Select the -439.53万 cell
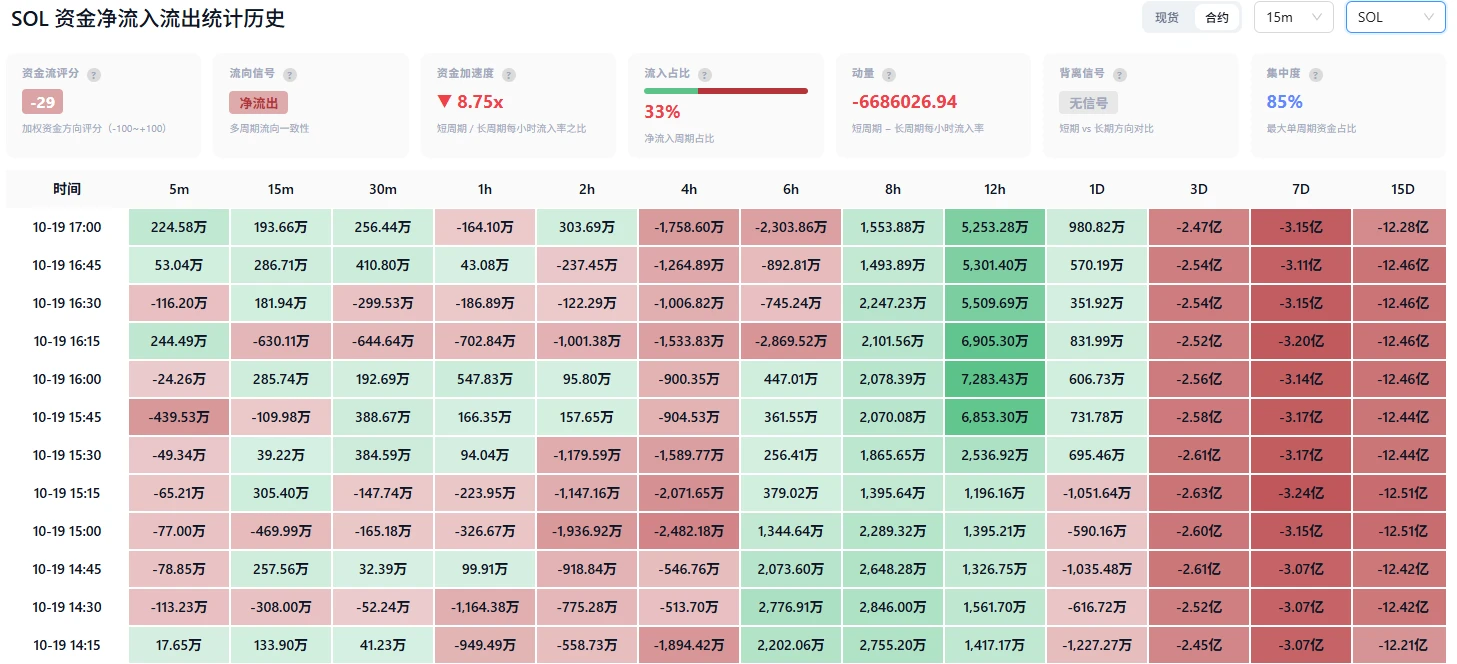Image resolution: width=1457 pixels, height=664 pixels. pos(179,417)
